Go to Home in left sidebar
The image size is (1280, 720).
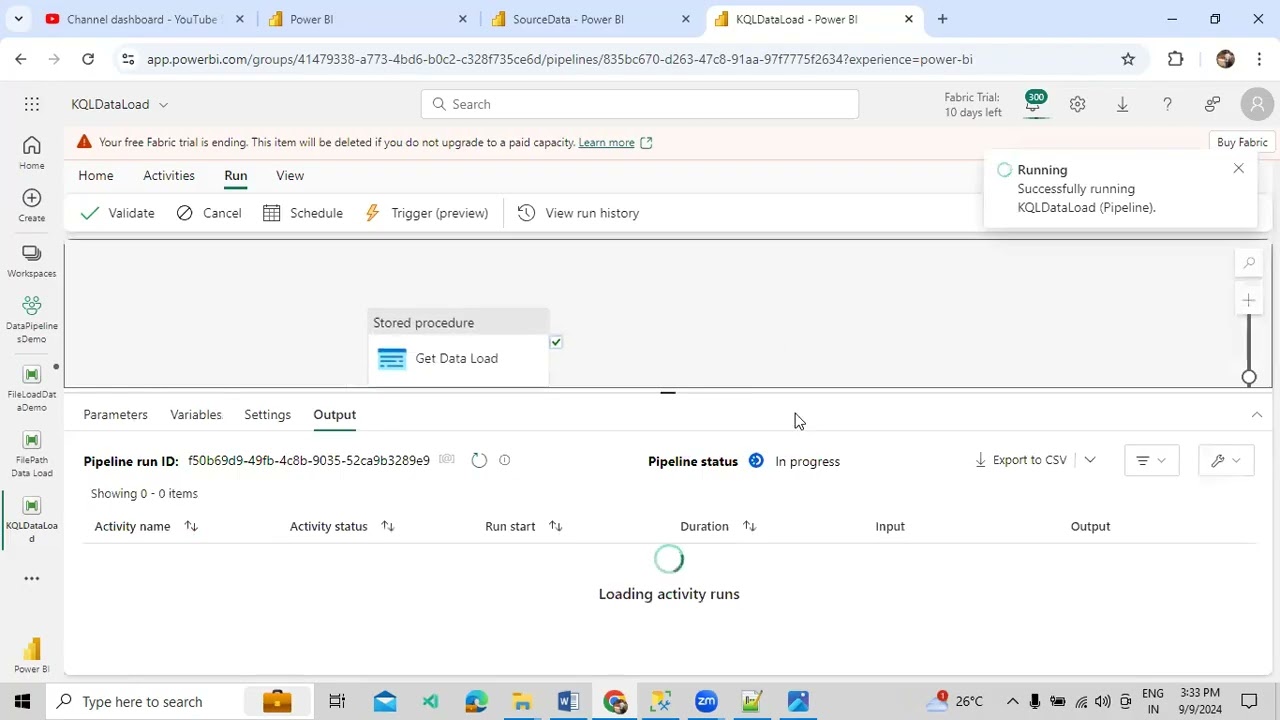click(x=32, y=153)
